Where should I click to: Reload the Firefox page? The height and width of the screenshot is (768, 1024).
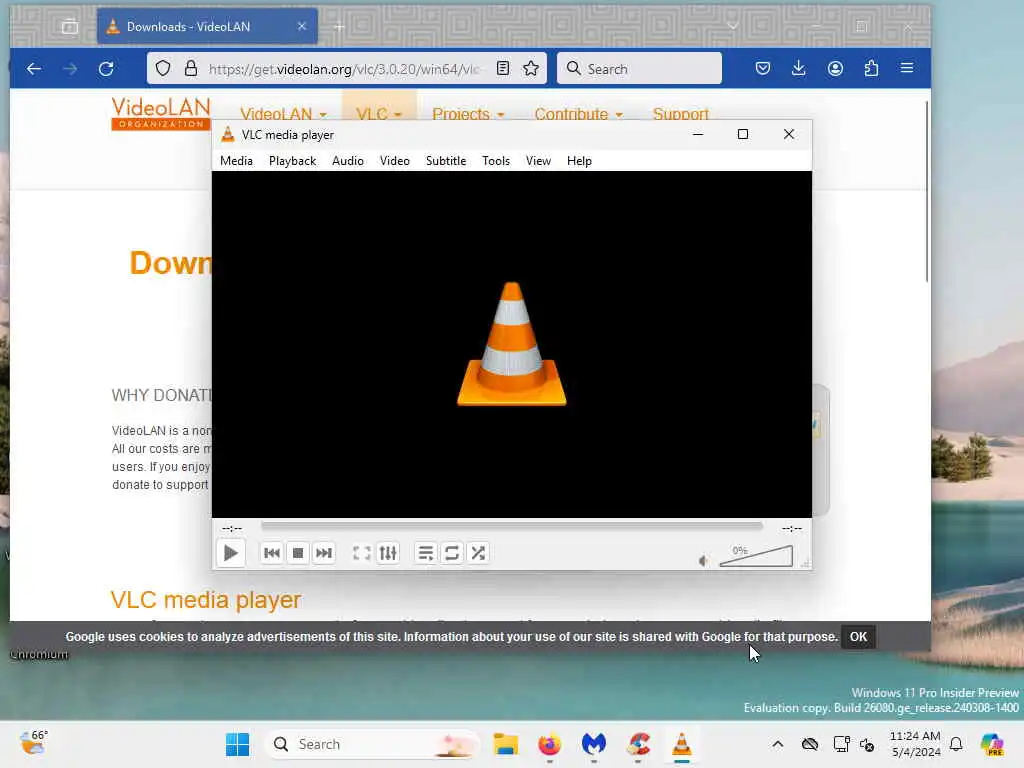click(106, 69)
